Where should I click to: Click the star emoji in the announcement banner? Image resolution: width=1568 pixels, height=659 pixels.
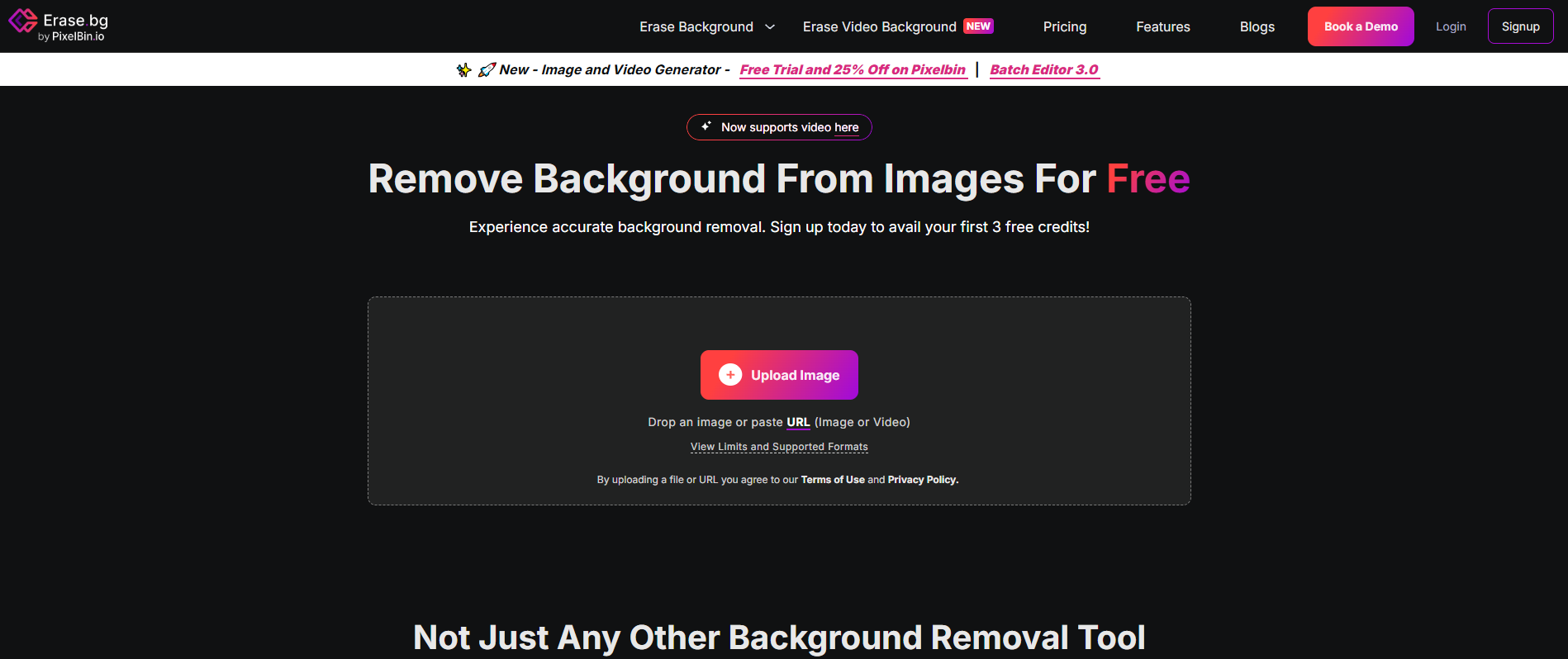463,70
